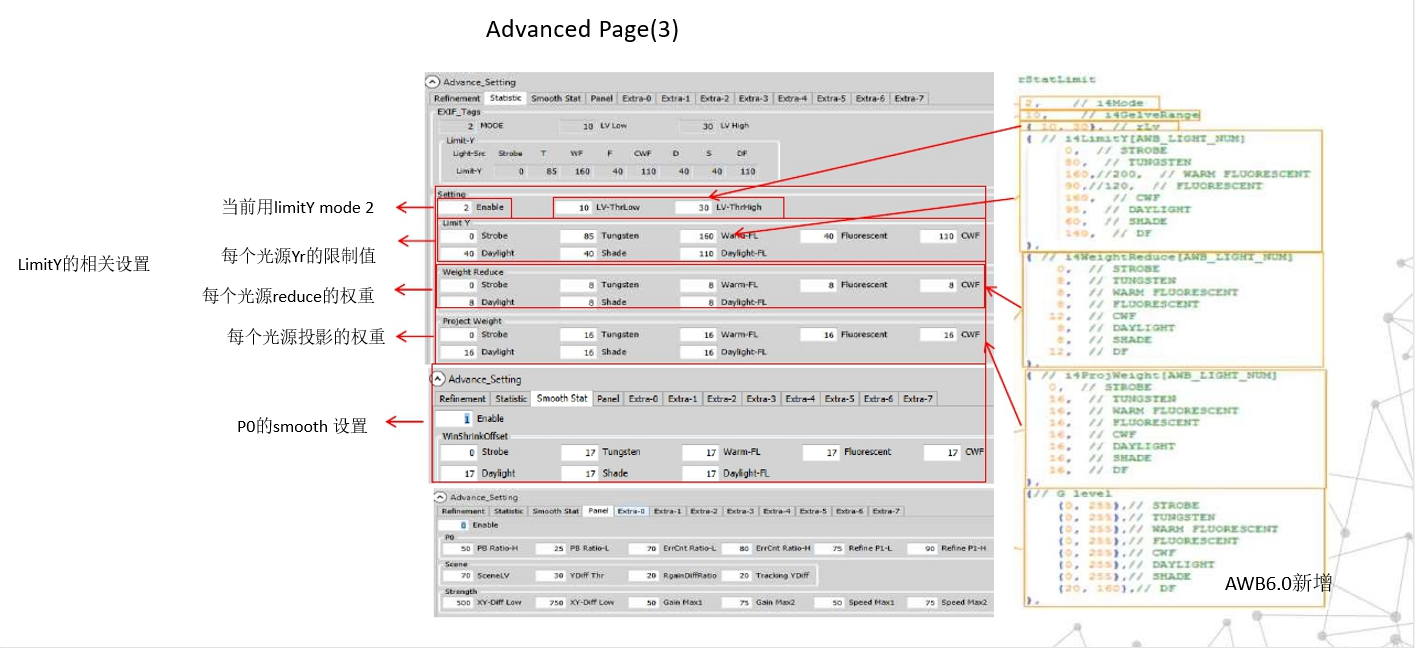Click the Speed Max2 value field
Screen dimensions: 1415x648
[x=920, y=603]
